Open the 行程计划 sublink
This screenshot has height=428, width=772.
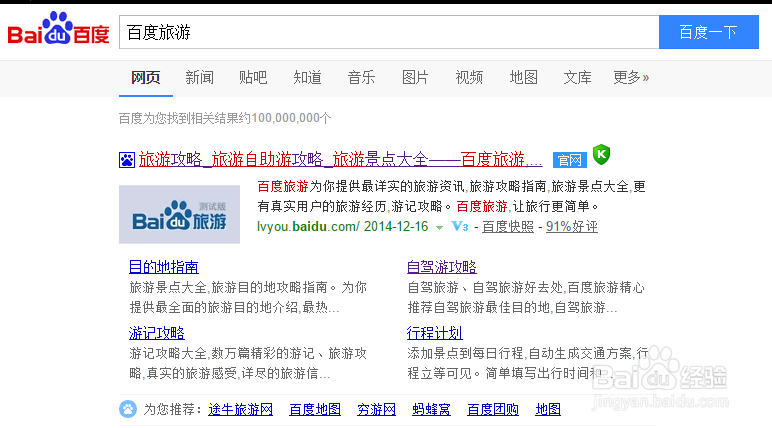435,333
